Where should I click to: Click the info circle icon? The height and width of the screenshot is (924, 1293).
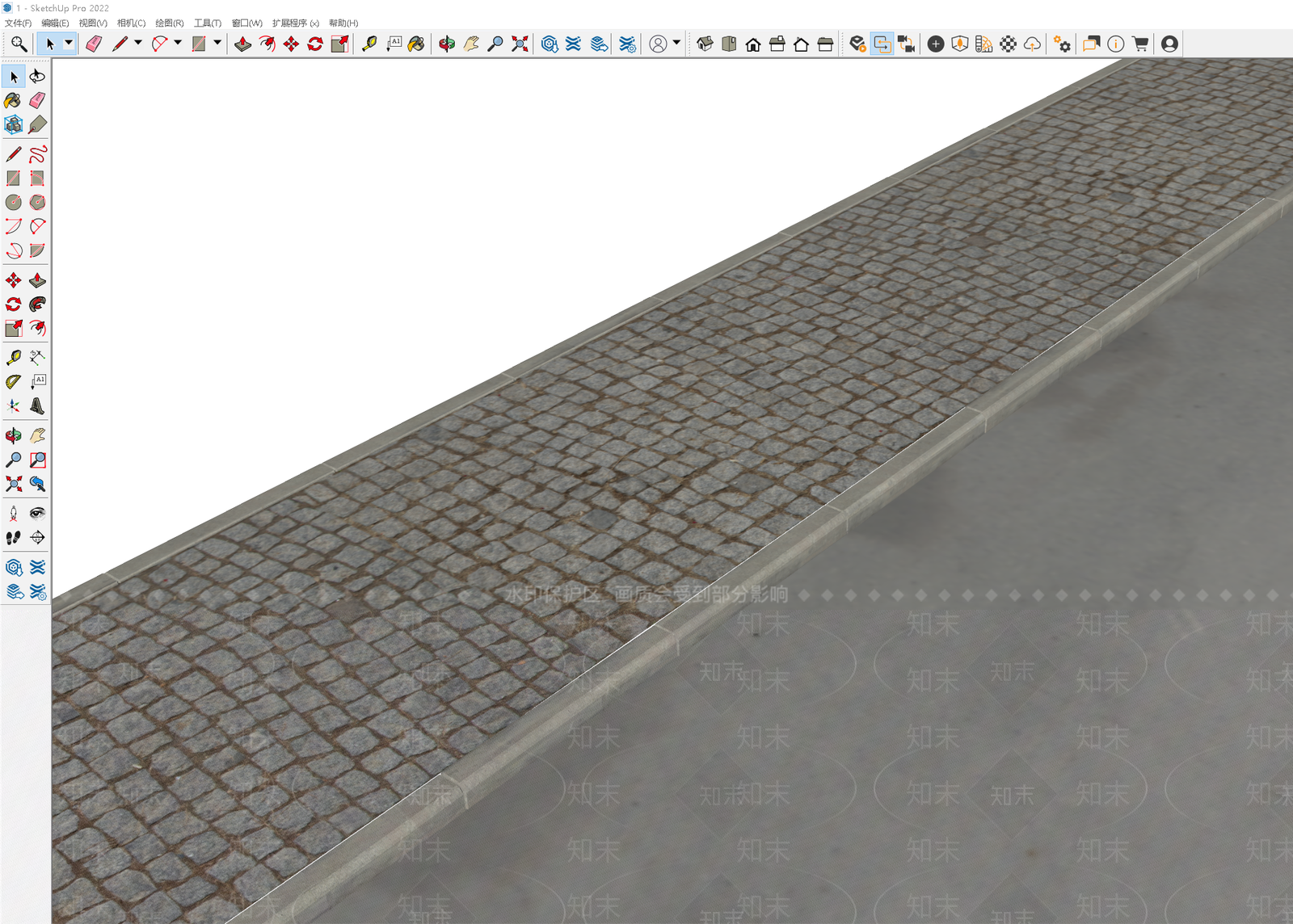(x=1116, y=44)
